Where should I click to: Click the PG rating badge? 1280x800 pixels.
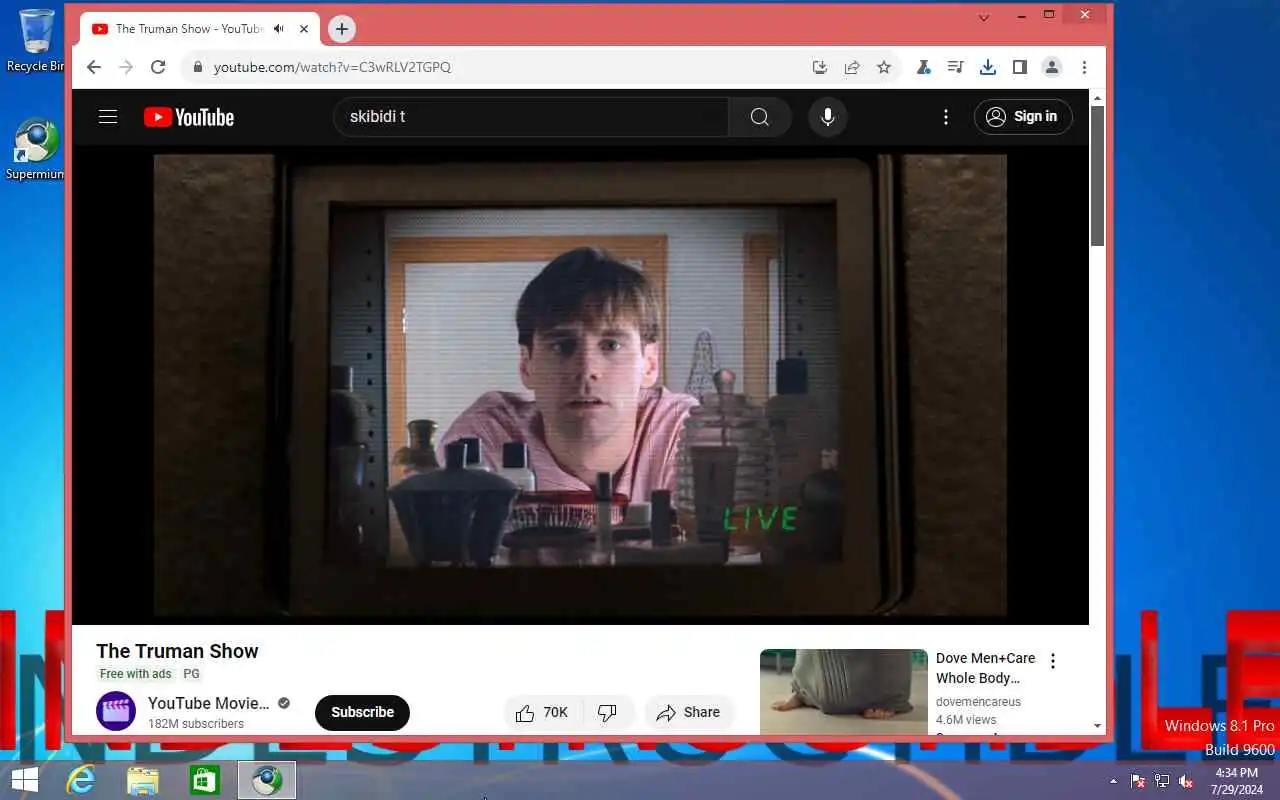[191, 674]
